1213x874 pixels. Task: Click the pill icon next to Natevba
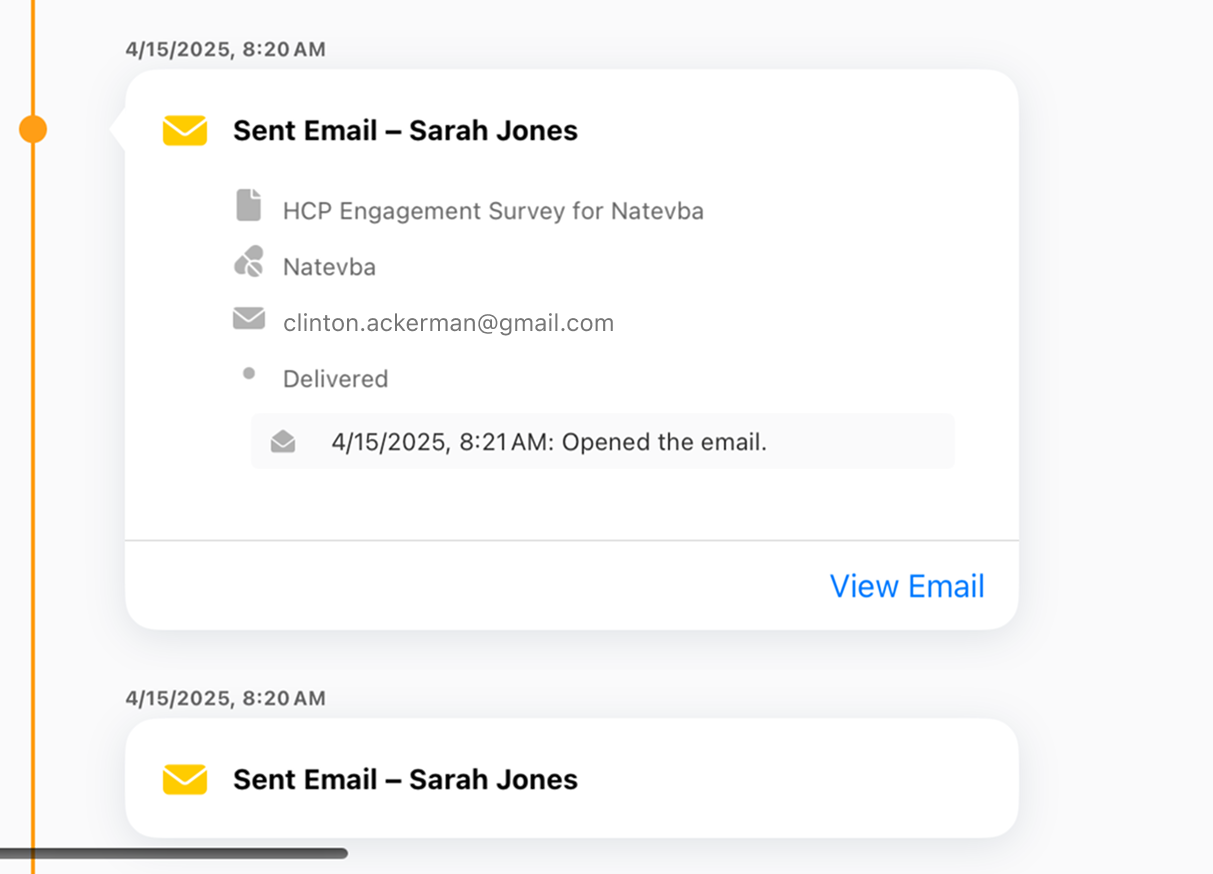tap(248, 262)
